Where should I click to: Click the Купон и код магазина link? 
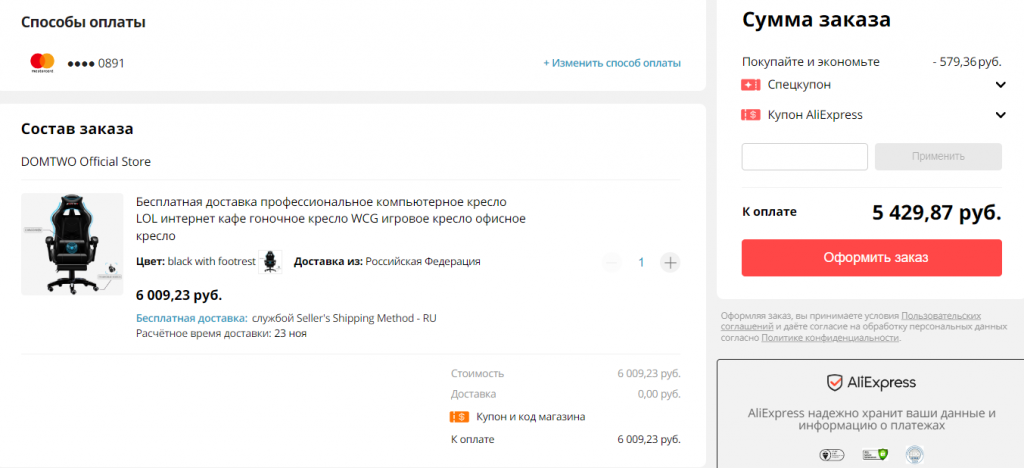coord(530,416)
